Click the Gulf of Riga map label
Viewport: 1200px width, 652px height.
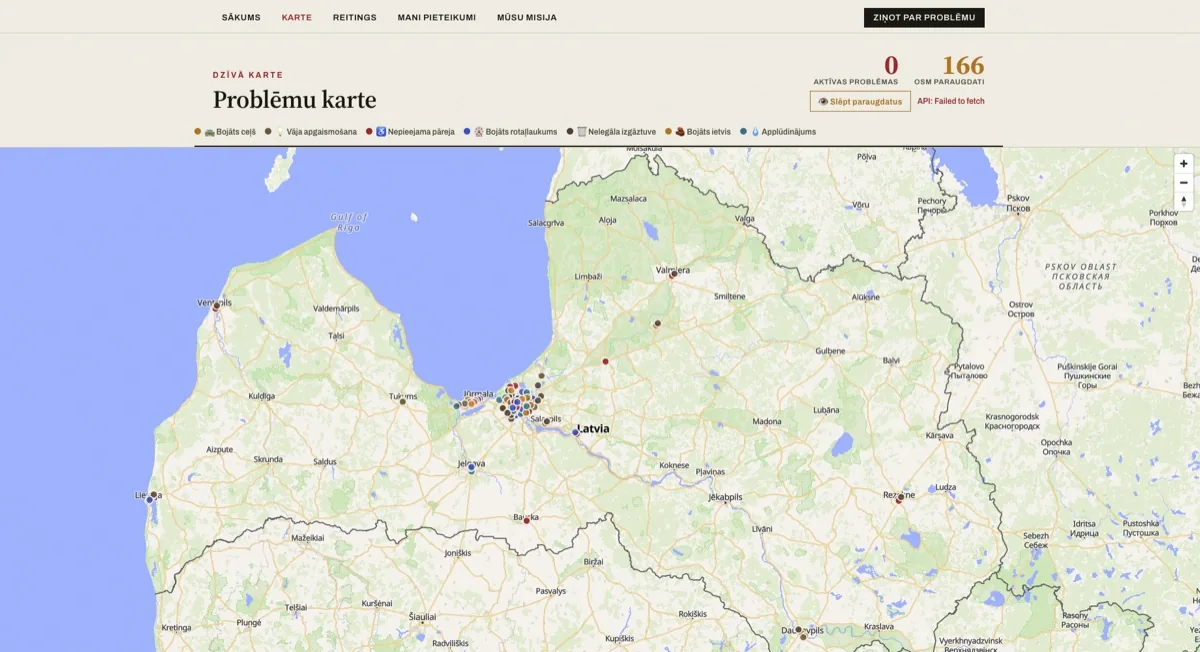tap(349, 221)
